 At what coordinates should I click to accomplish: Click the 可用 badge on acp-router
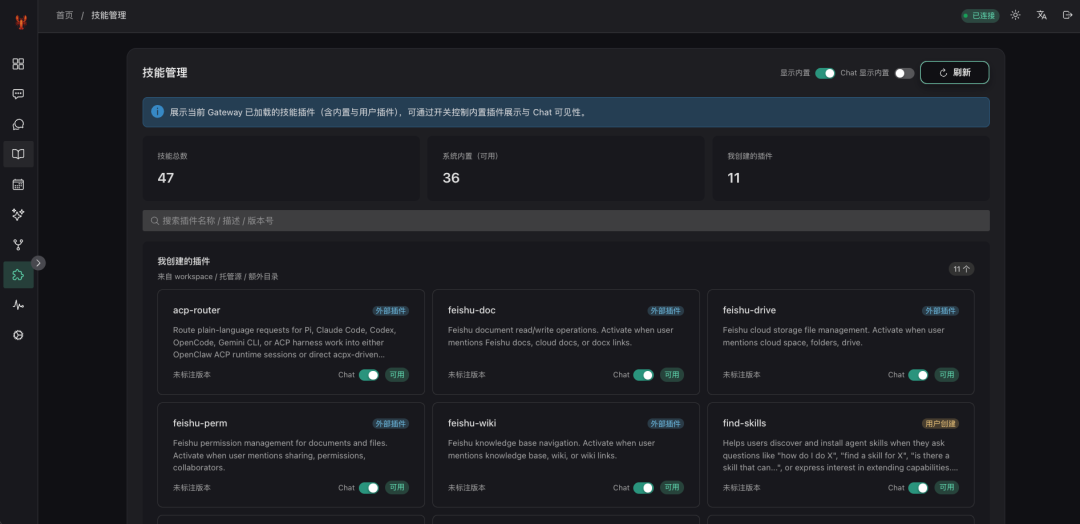(x=397, y=375)
